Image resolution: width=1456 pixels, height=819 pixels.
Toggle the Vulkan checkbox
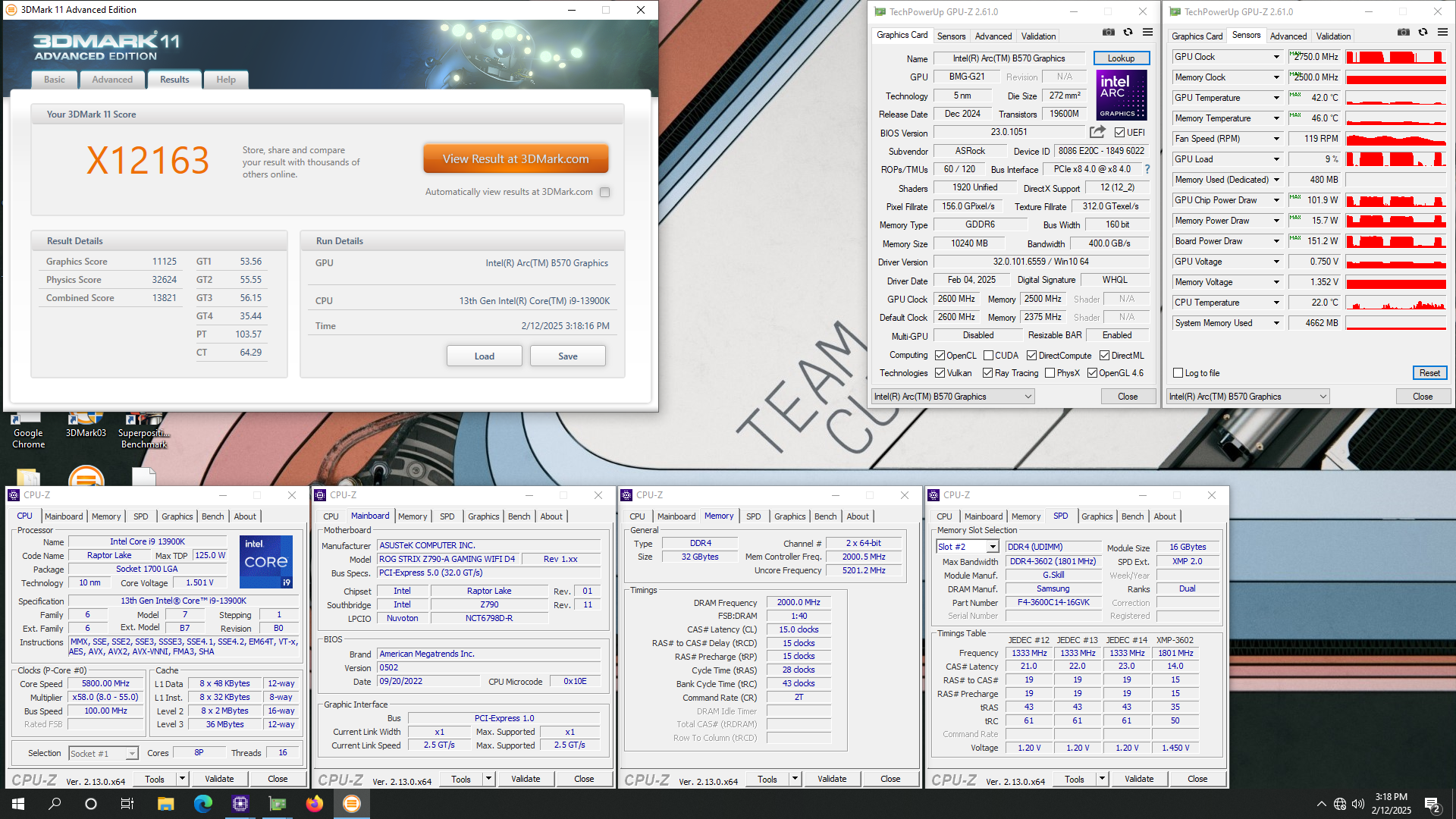point(940,373)
